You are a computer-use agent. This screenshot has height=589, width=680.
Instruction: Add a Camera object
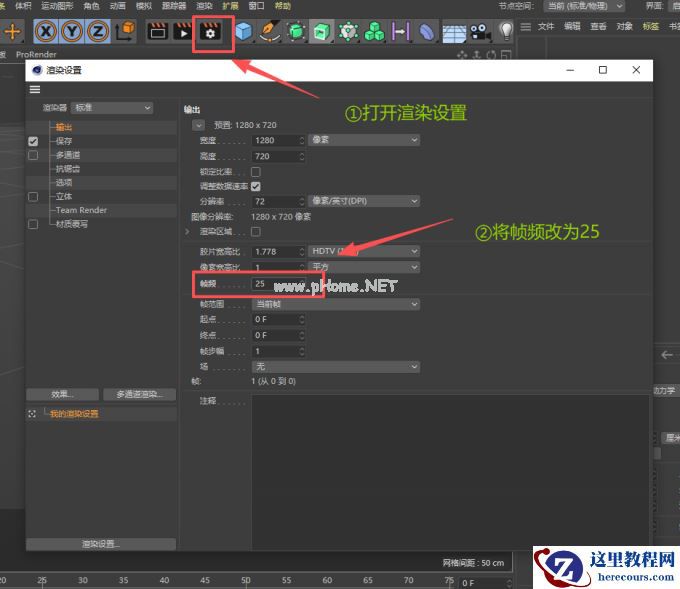click(481, 32)
